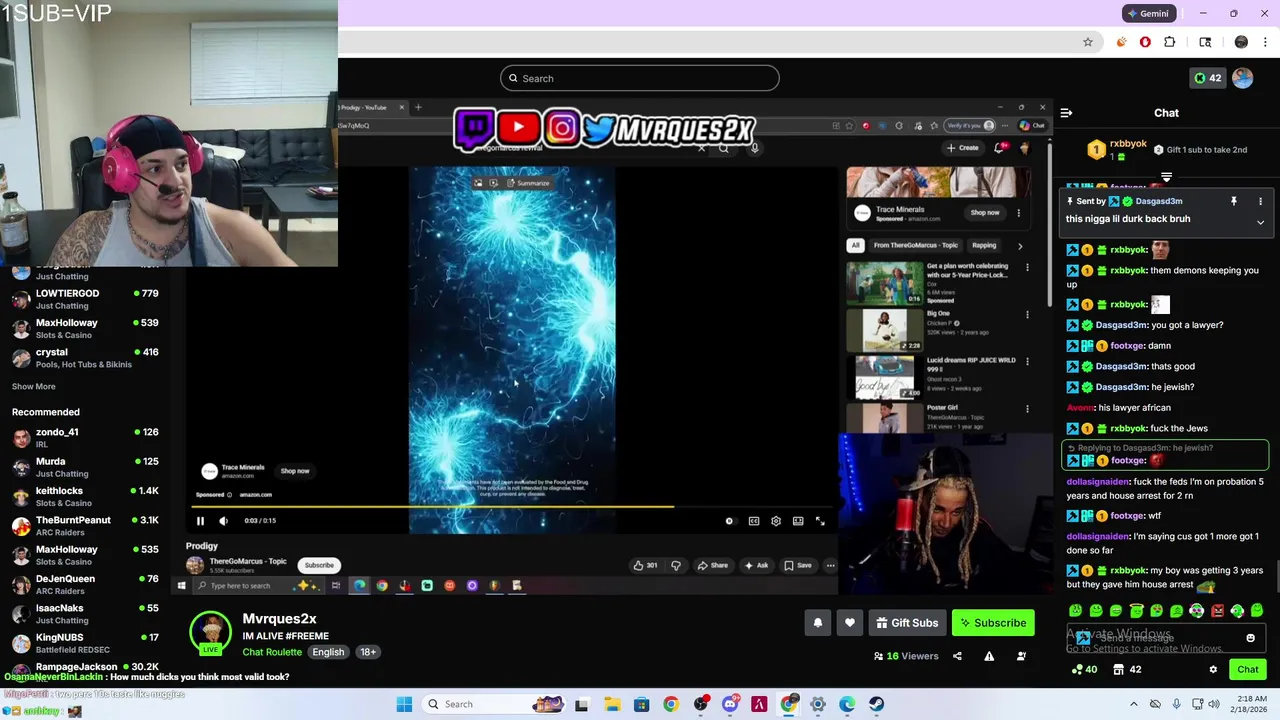Open Windows Start menu

[x=404, y=704]
